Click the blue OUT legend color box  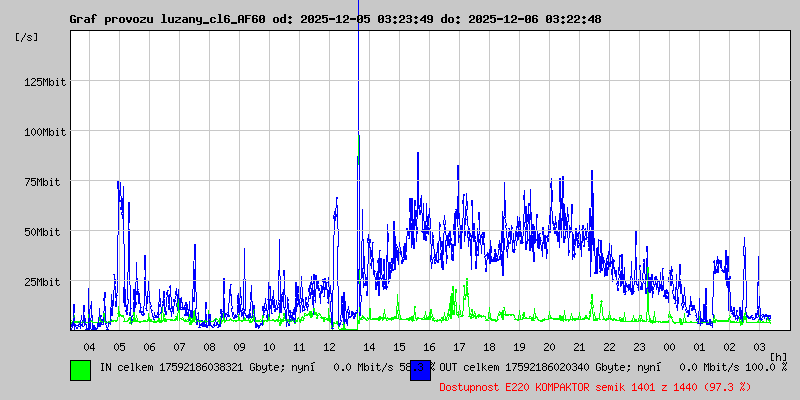pos(420,369)
